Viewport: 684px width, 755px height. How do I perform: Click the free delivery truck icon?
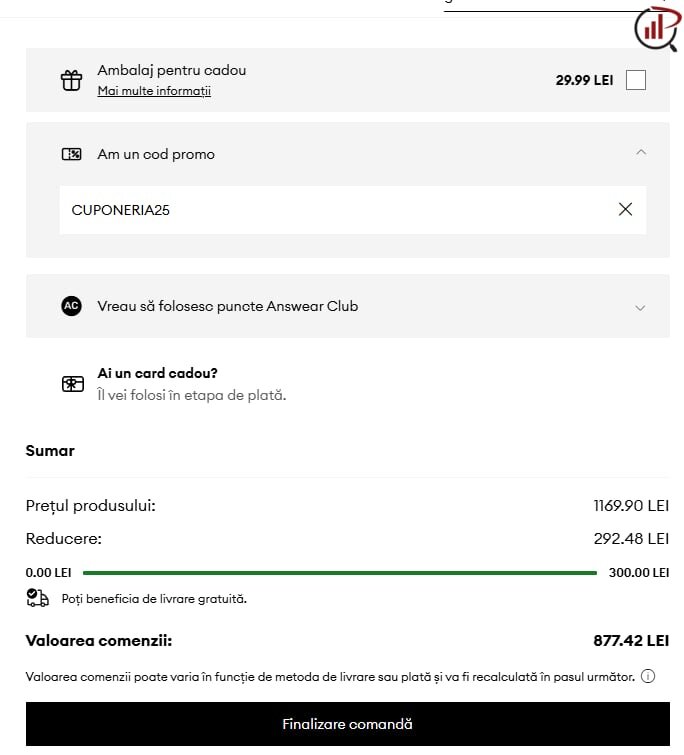point(37,598)
